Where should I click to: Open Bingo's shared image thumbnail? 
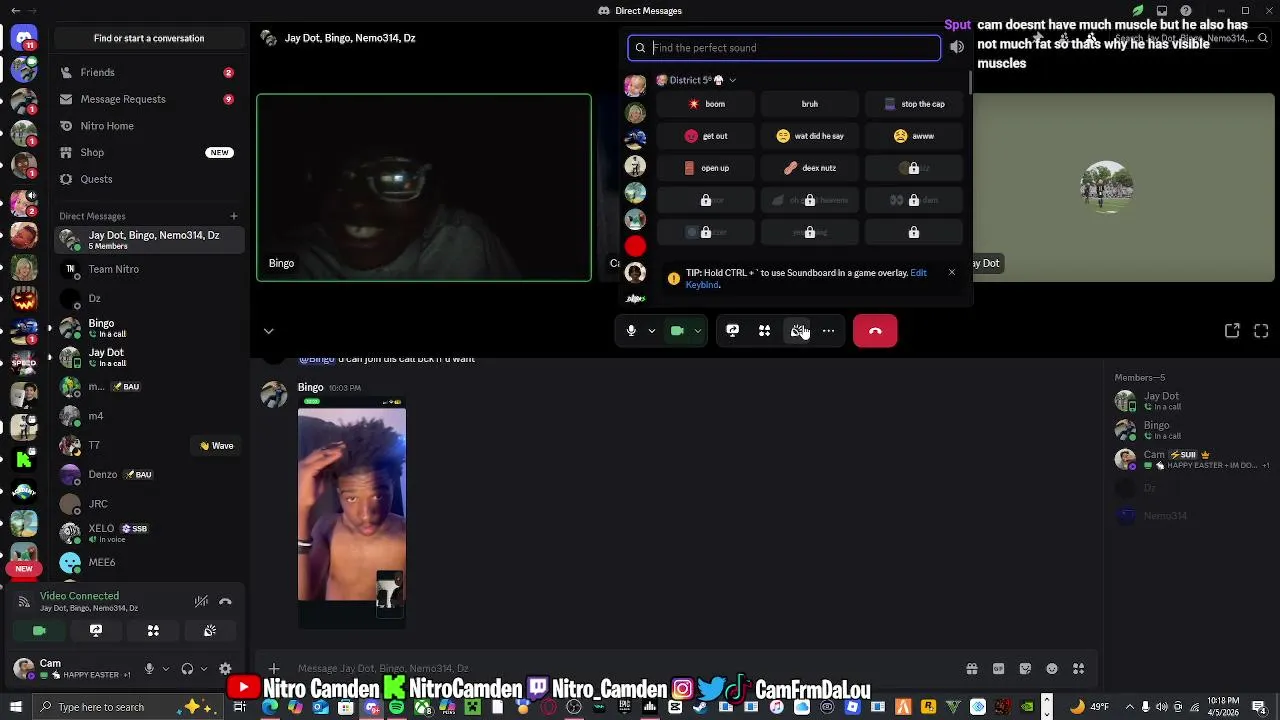pos(352,513)
